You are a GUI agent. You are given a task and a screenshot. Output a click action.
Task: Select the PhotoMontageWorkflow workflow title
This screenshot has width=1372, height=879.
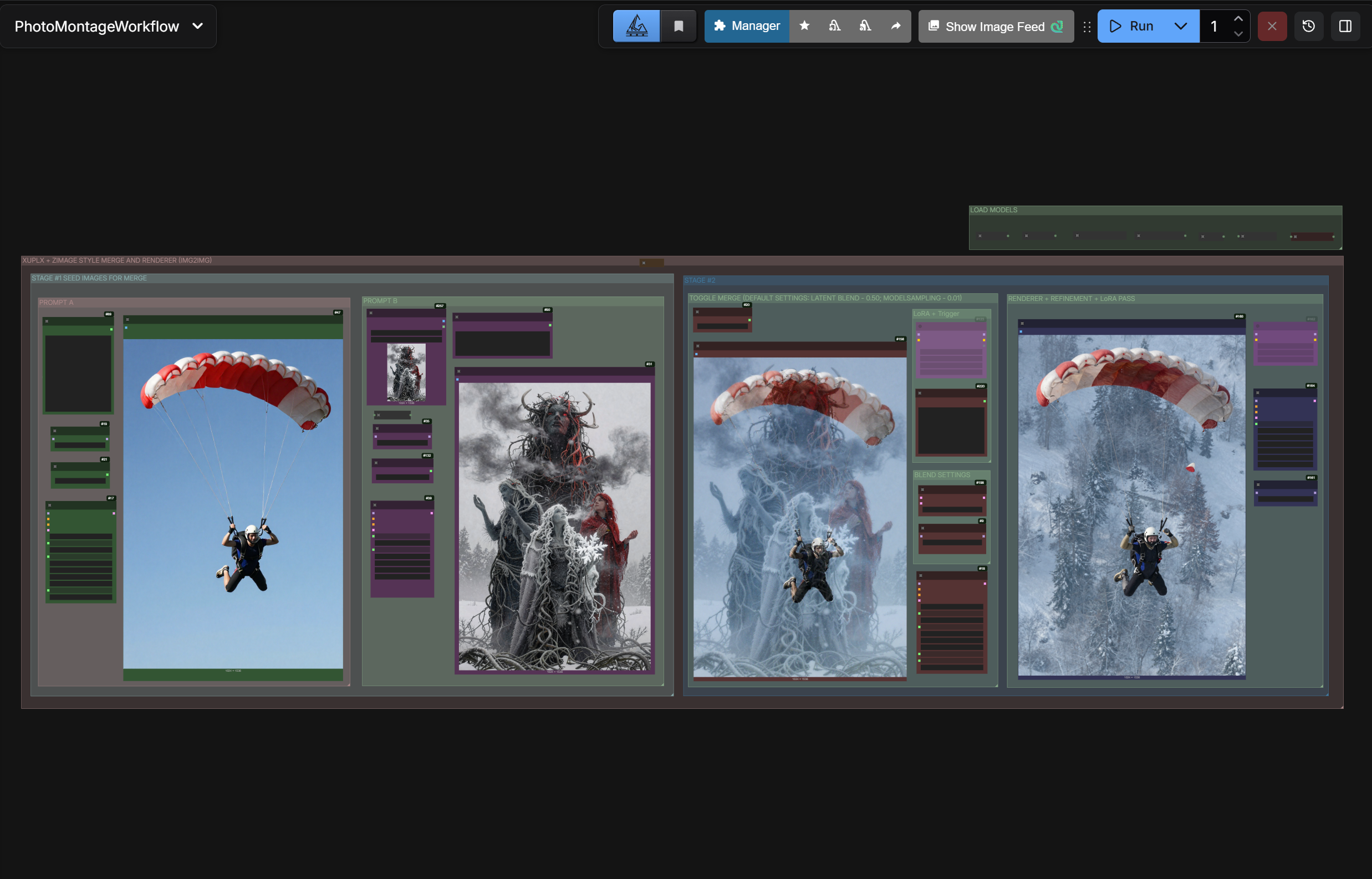(x=96, y=26)
